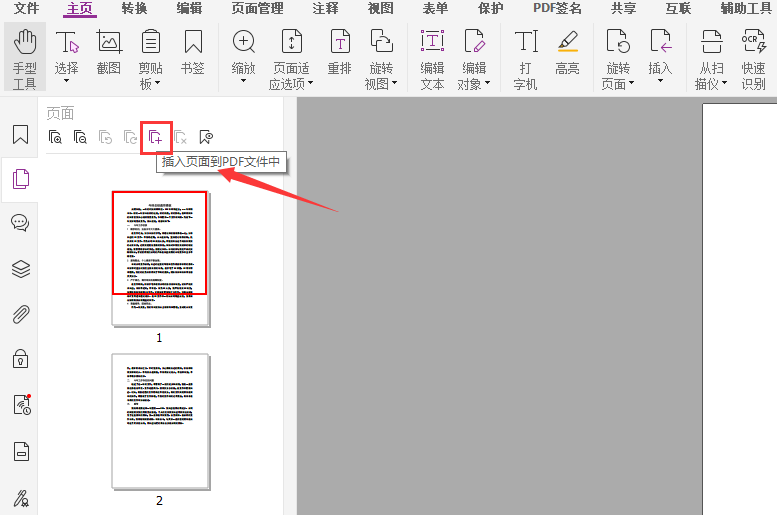777x515 pixels.
Task: Switch to the Protect (保护) tab
Action: [490, 9]
